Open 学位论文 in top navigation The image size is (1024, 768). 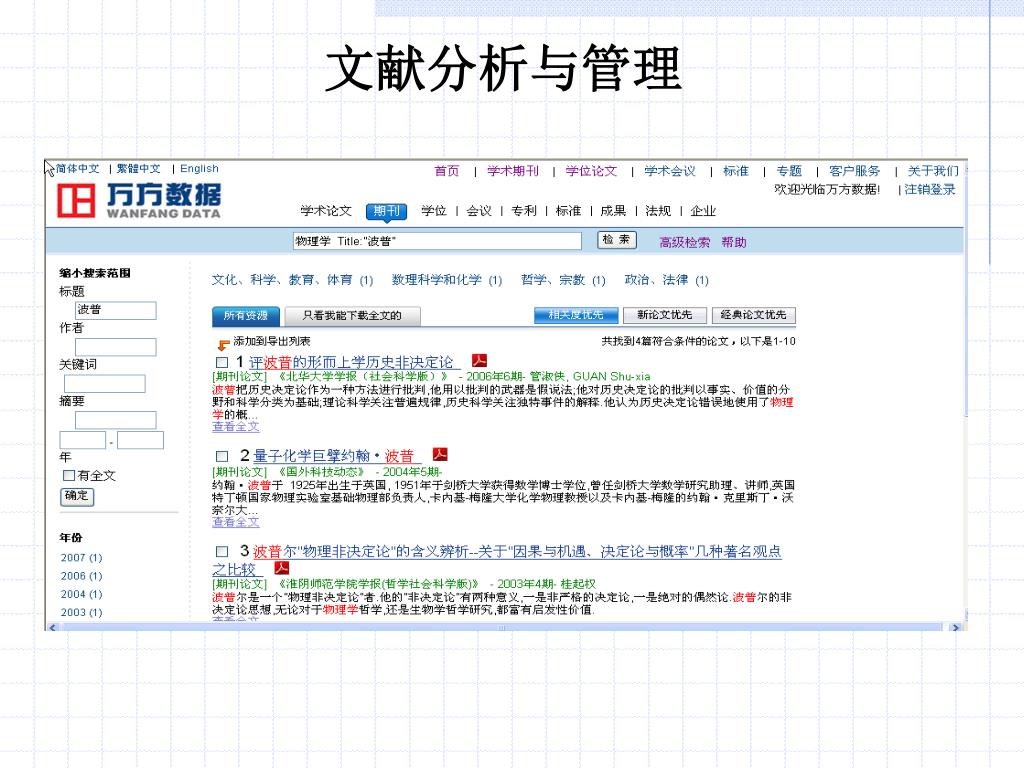592,171
